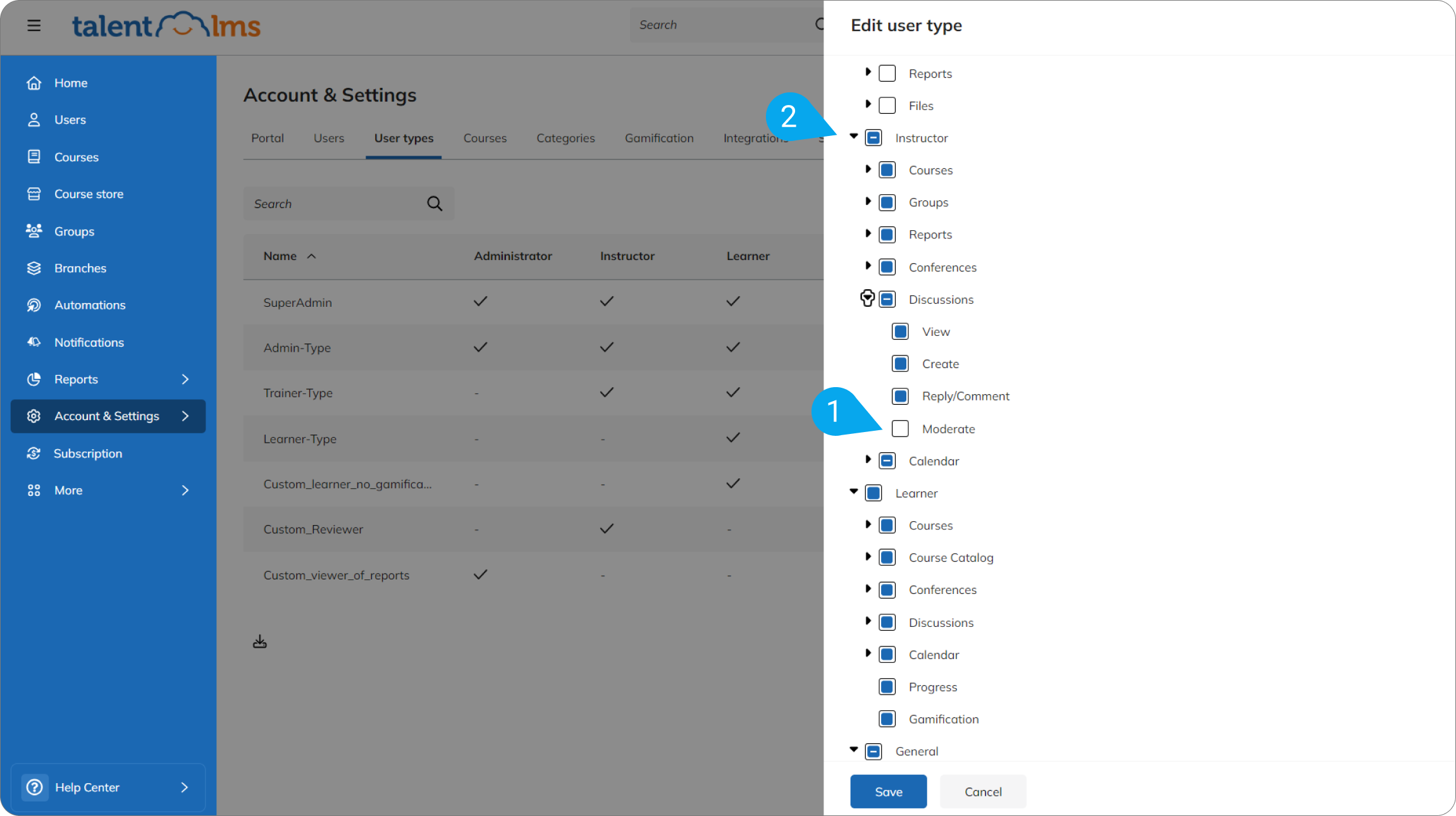This screenshot has width=1456, height=816.
Task: Click the More grid icon in sidebar
Action: coord(34,490)
